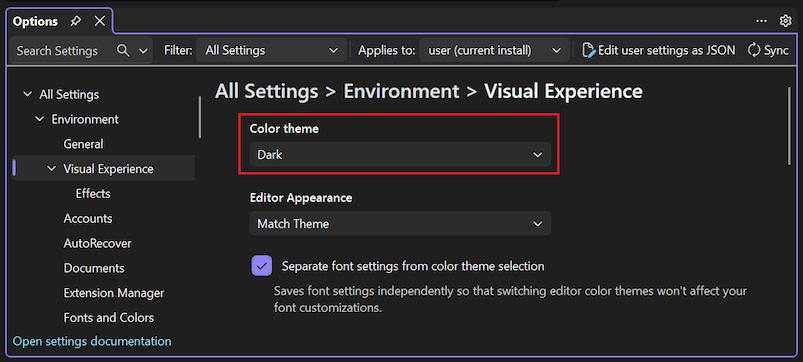This screenshot has width=803, height=362.
Task: Click the main panel vertical scrollbar
Action: (789, 126)
